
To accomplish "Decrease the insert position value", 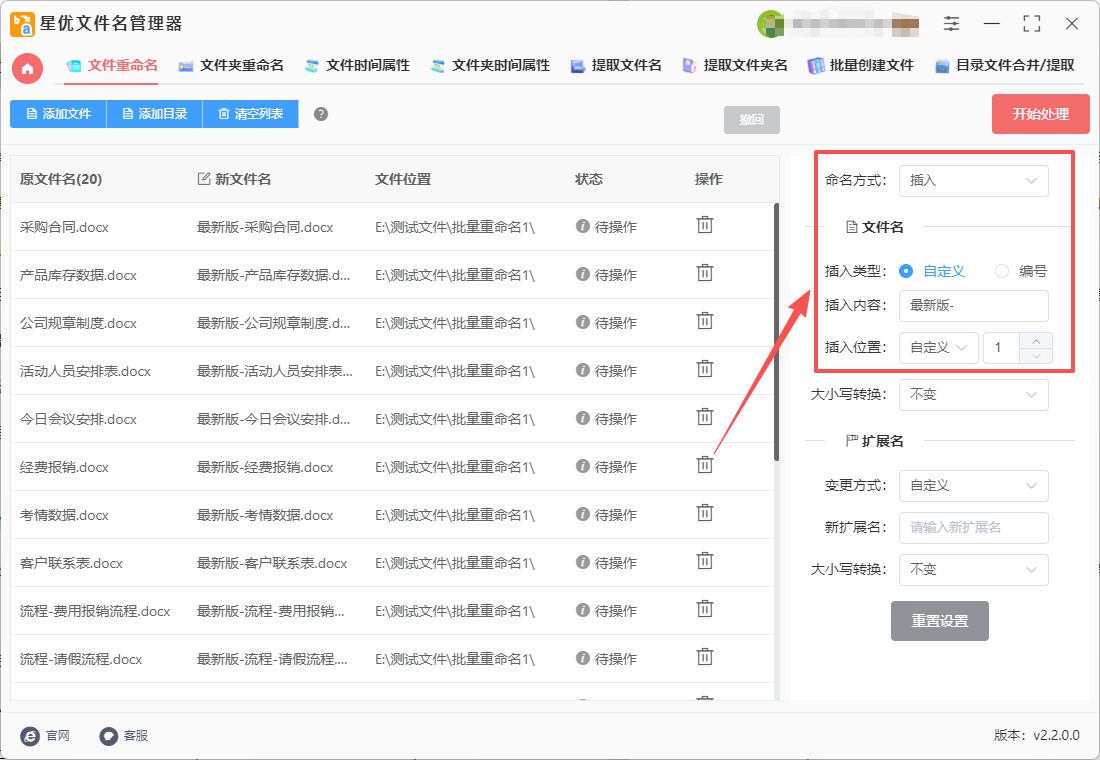I will tap(1036, 356).
